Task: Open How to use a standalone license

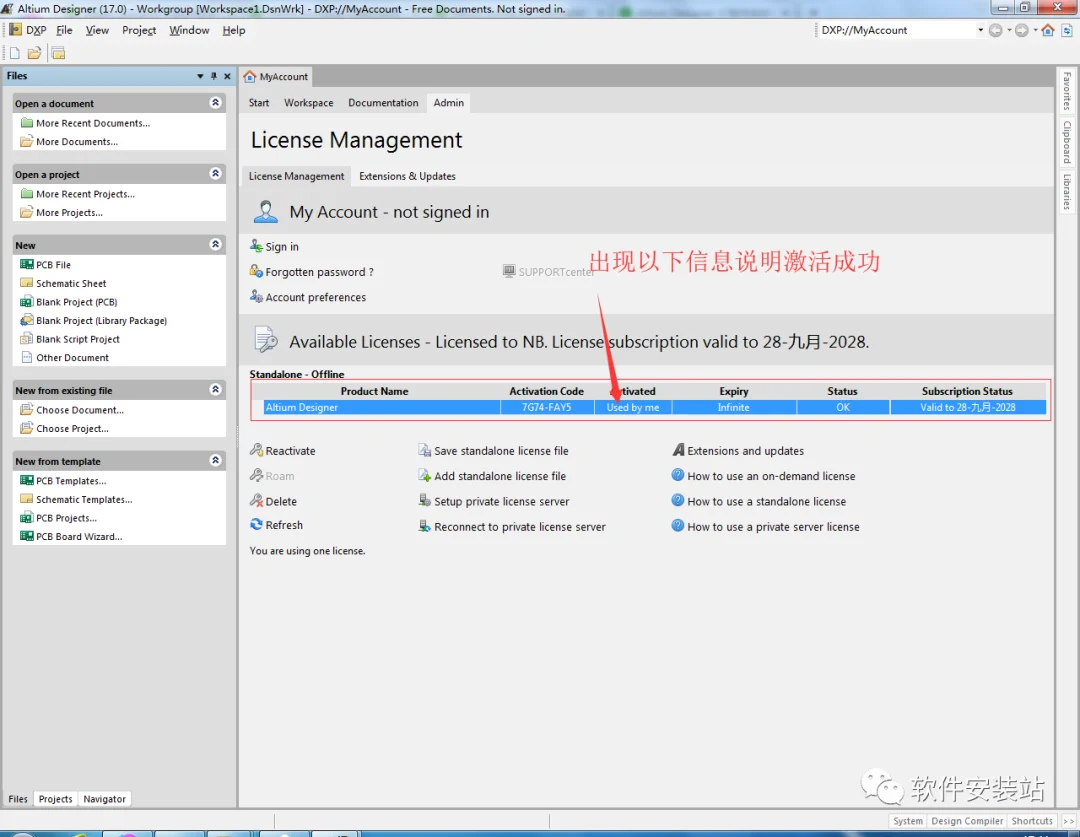Action: click(767, 502)
